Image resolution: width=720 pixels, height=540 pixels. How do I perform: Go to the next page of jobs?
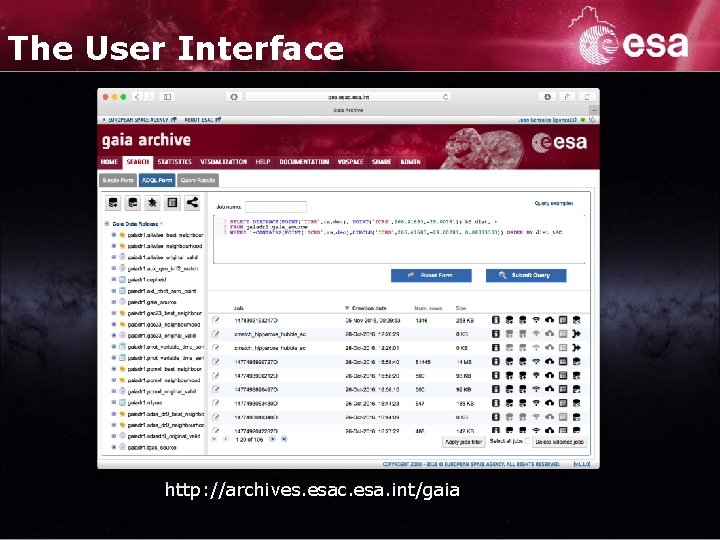(272, 439)
